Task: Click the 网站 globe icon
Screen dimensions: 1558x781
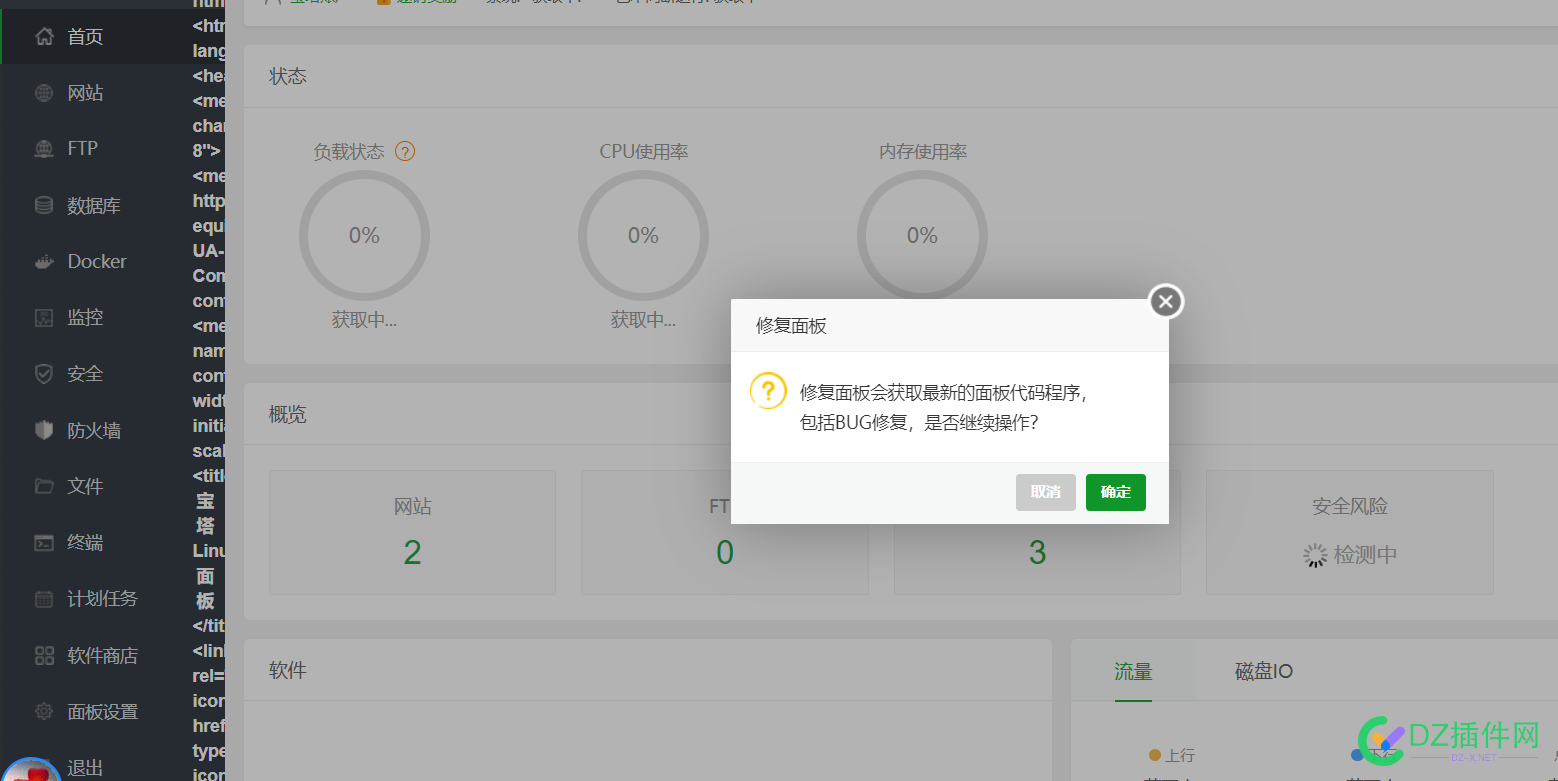Action: (44, 93)
